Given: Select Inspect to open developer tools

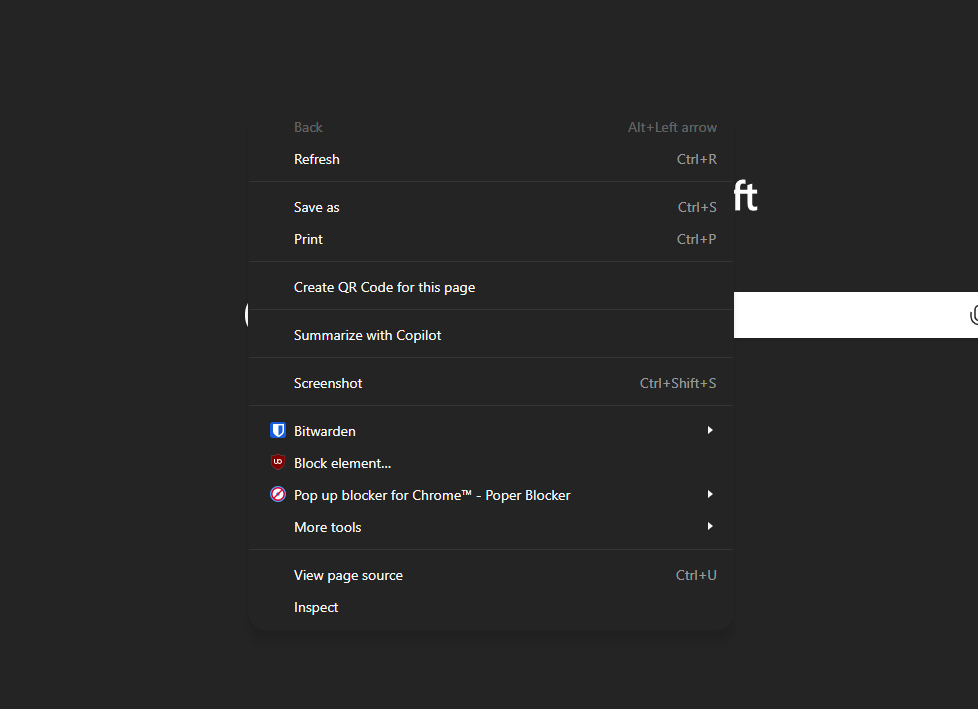Looking at the screenshot, I should click(x=316, y=607).
